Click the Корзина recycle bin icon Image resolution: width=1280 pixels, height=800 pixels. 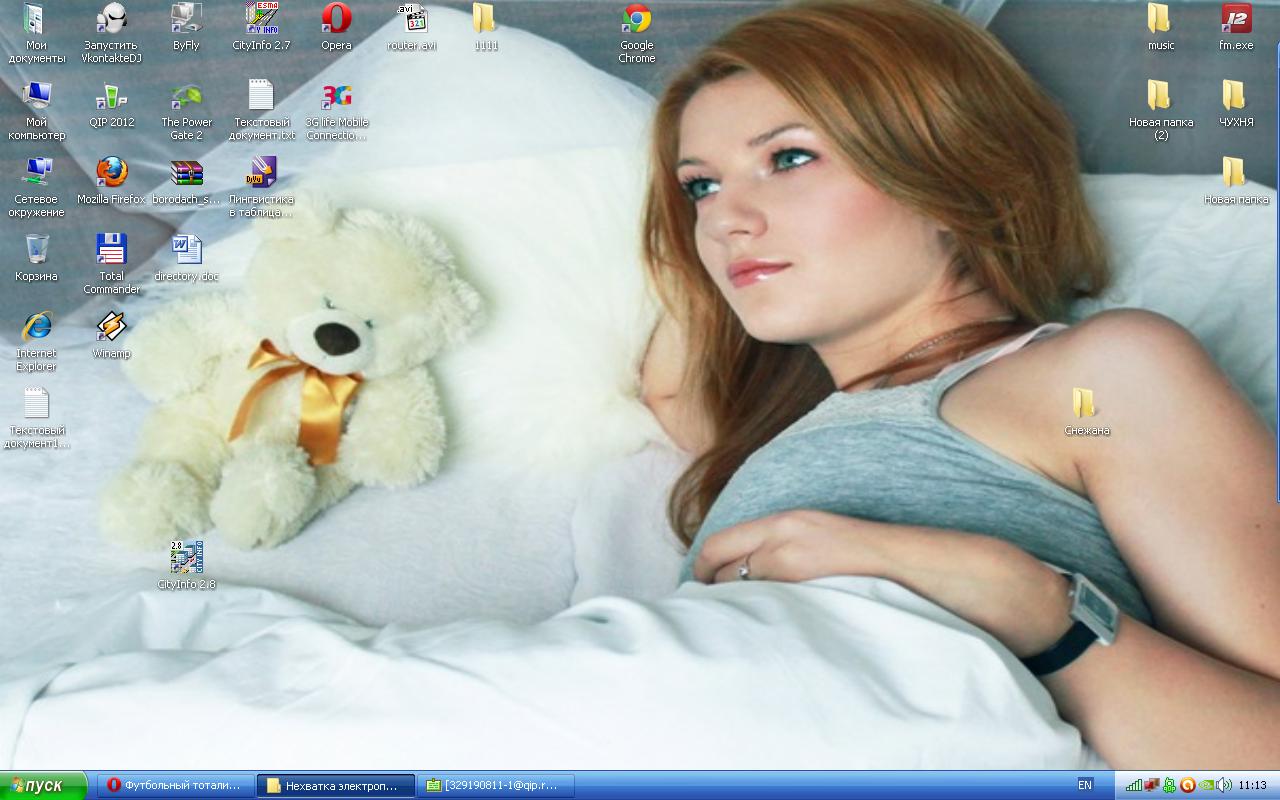(36, 250)
